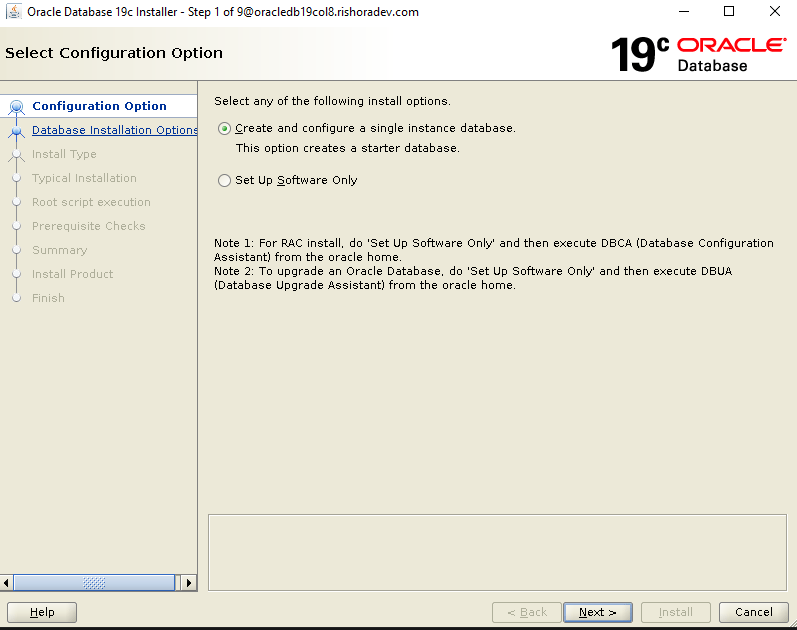Click the Database Installation Options step icon
This screenshot has height=630, width=797.
click(15, 131)
